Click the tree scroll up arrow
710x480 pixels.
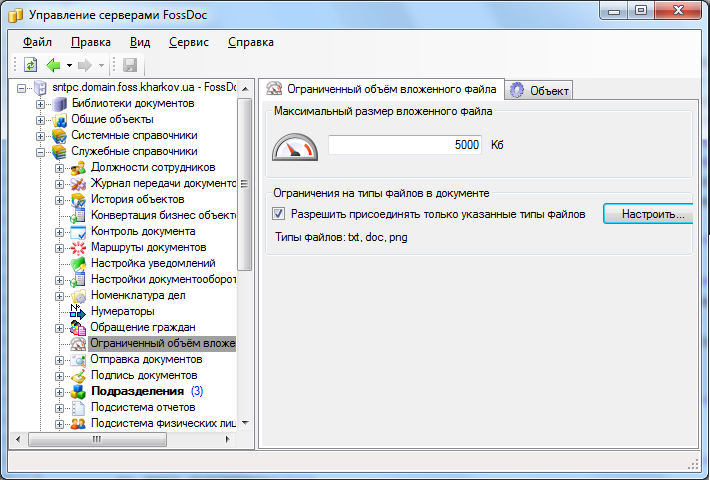click(x=245, y=89)
